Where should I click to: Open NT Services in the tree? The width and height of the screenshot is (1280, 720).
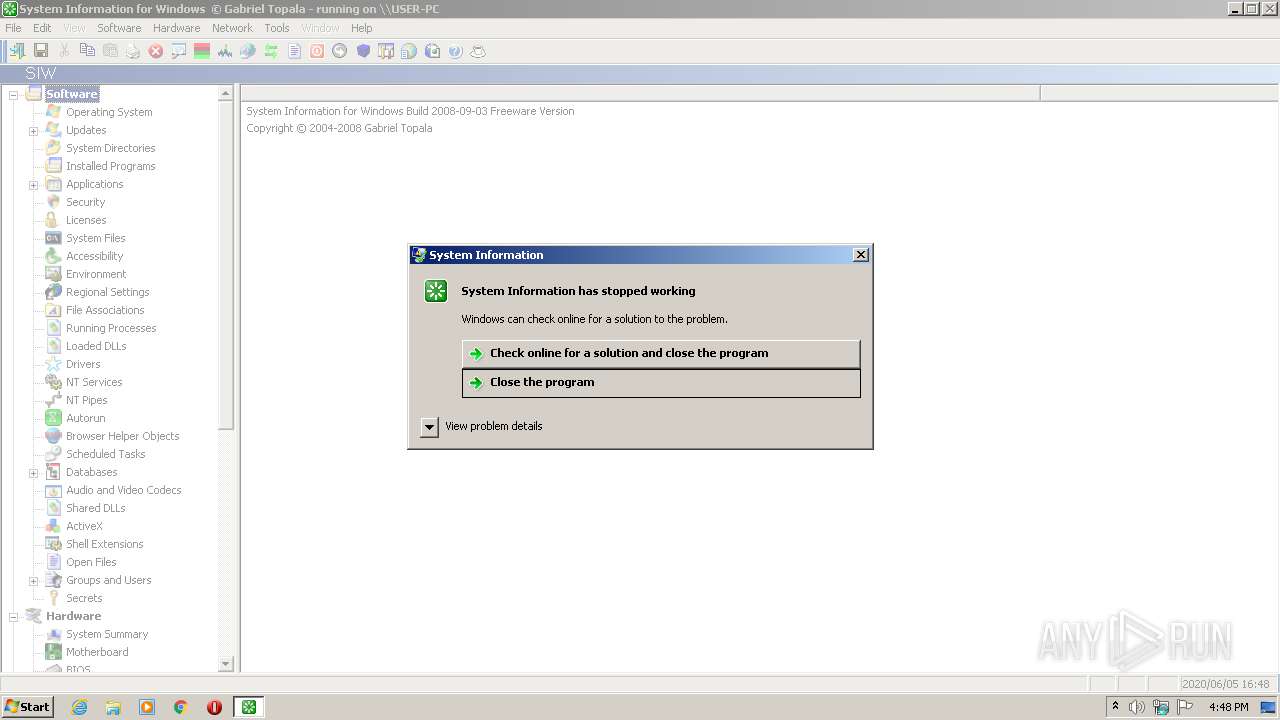[x=94, y=382]
